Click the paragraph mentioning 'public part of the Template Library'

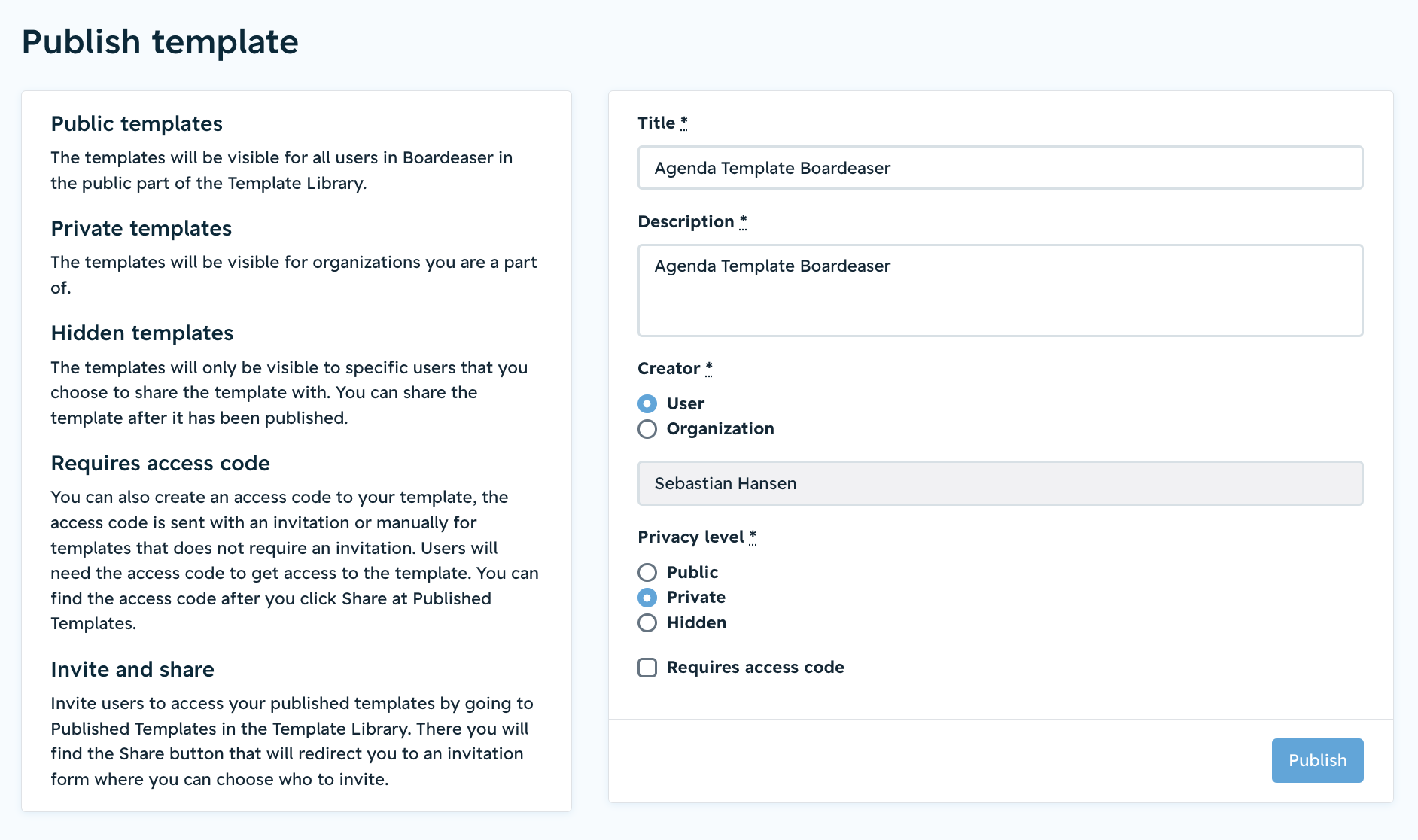pyautogui.click(x=281, y=170)
